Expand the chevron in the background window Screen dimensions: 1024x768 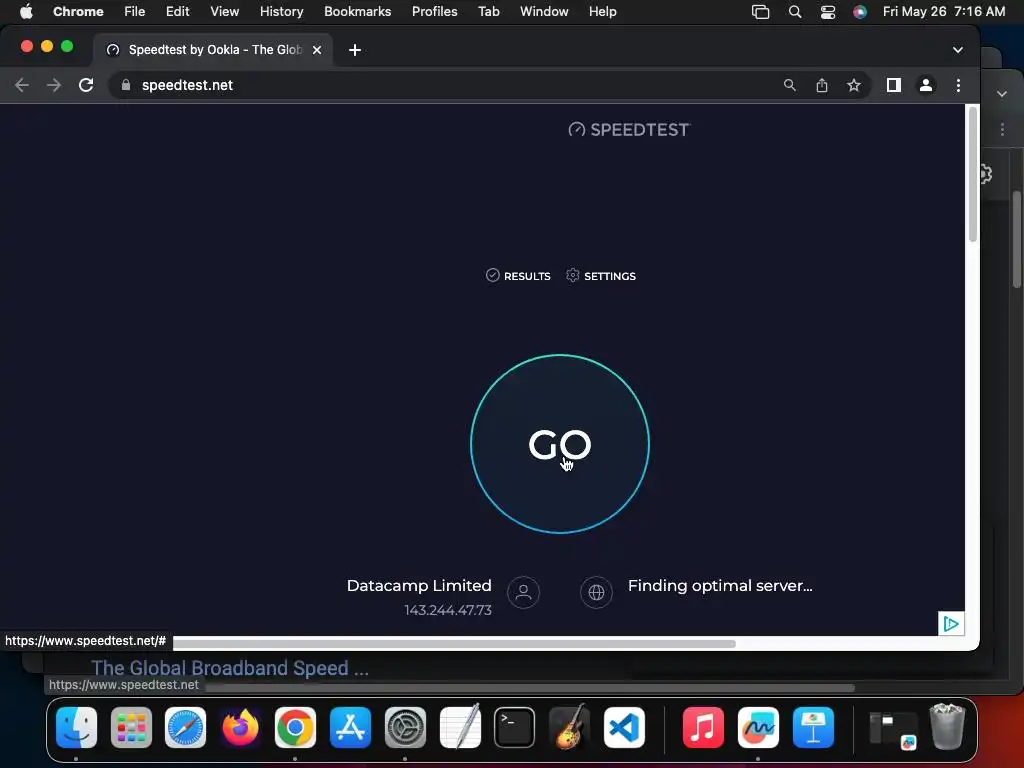[1002, 94]
